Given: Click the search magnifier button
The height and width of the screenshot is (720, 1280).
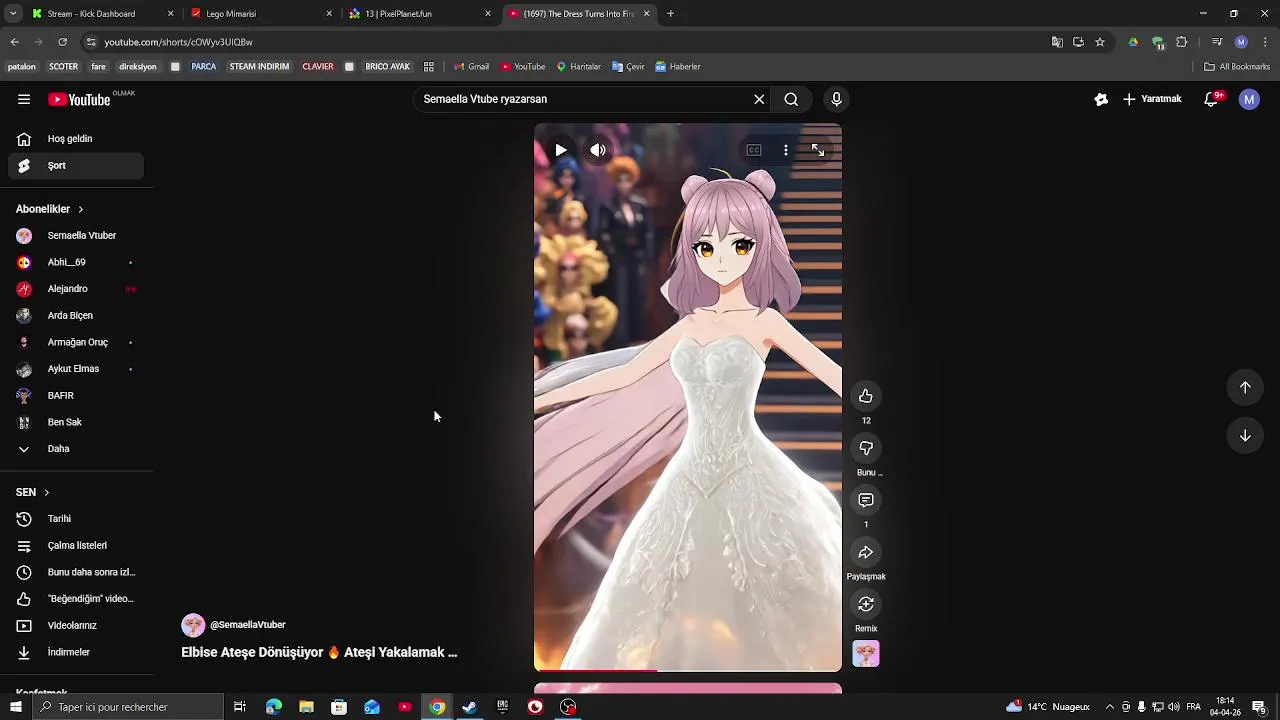Looking at the screenshot, I should (x=791, y=99).
